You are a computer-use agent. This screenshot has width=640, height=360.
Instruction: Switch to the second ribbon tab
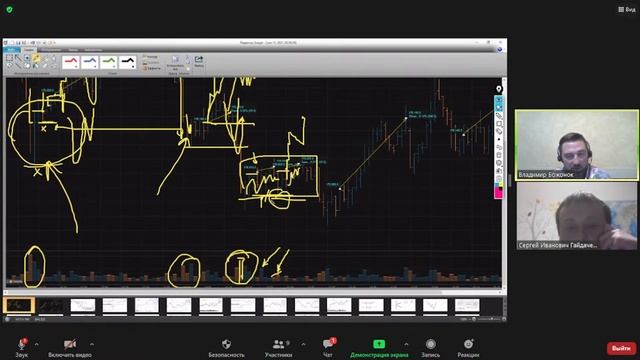[29, 50]
